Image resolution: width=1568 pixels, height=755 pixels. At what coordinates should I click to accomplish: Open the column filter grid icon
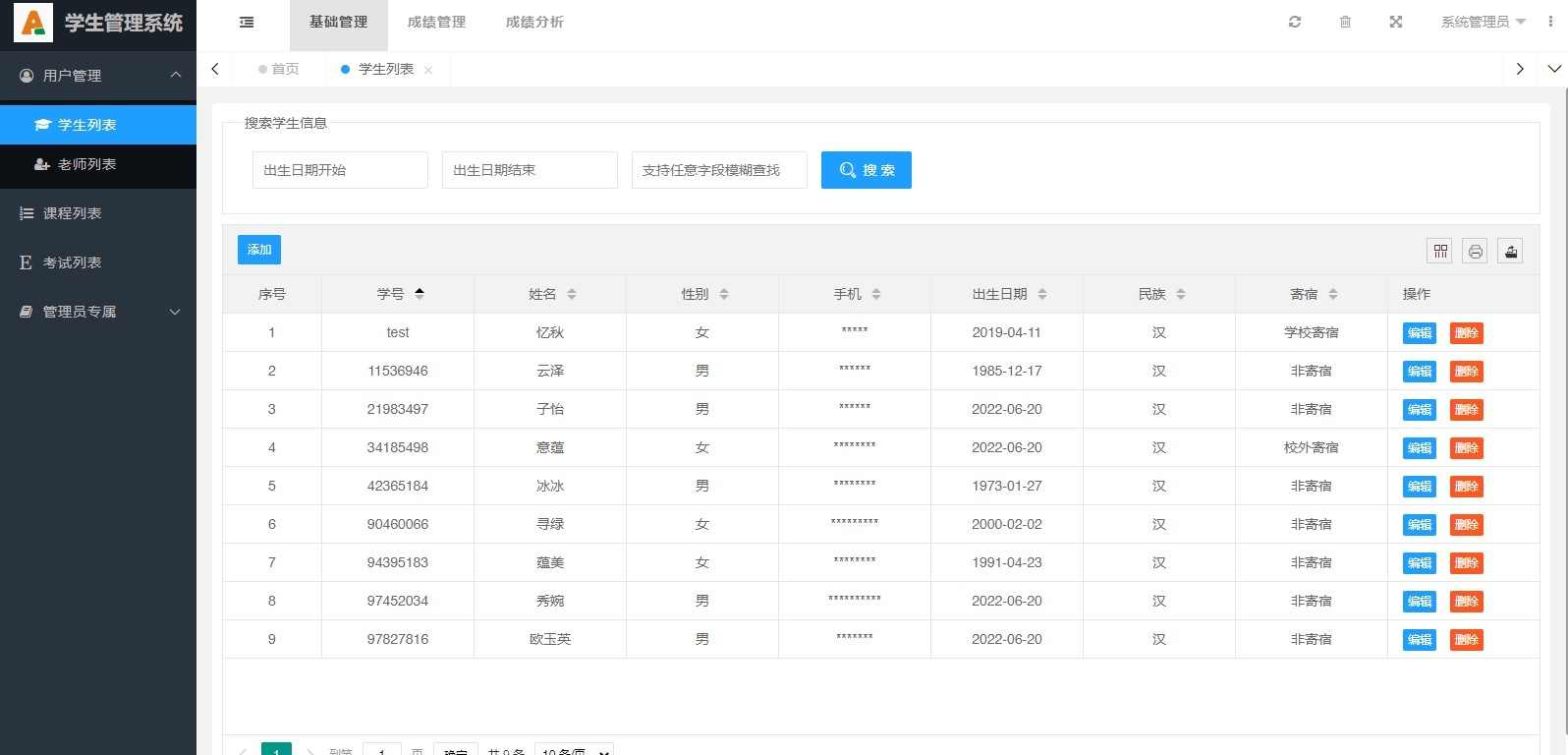[1439, 252]
